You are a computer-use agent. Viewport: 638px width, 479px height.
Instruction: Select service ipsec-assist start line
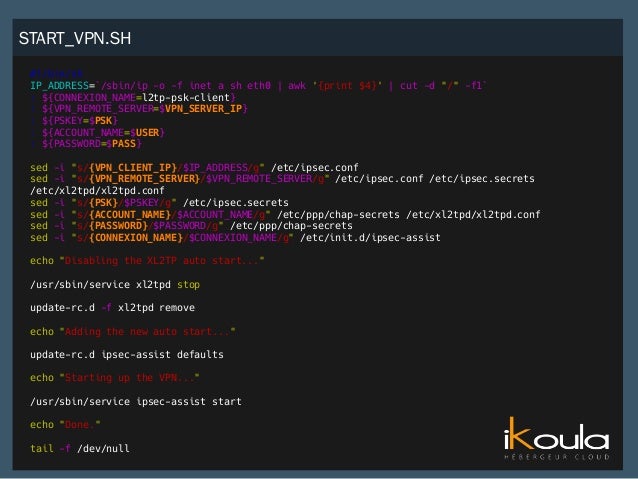coord(135,402)
